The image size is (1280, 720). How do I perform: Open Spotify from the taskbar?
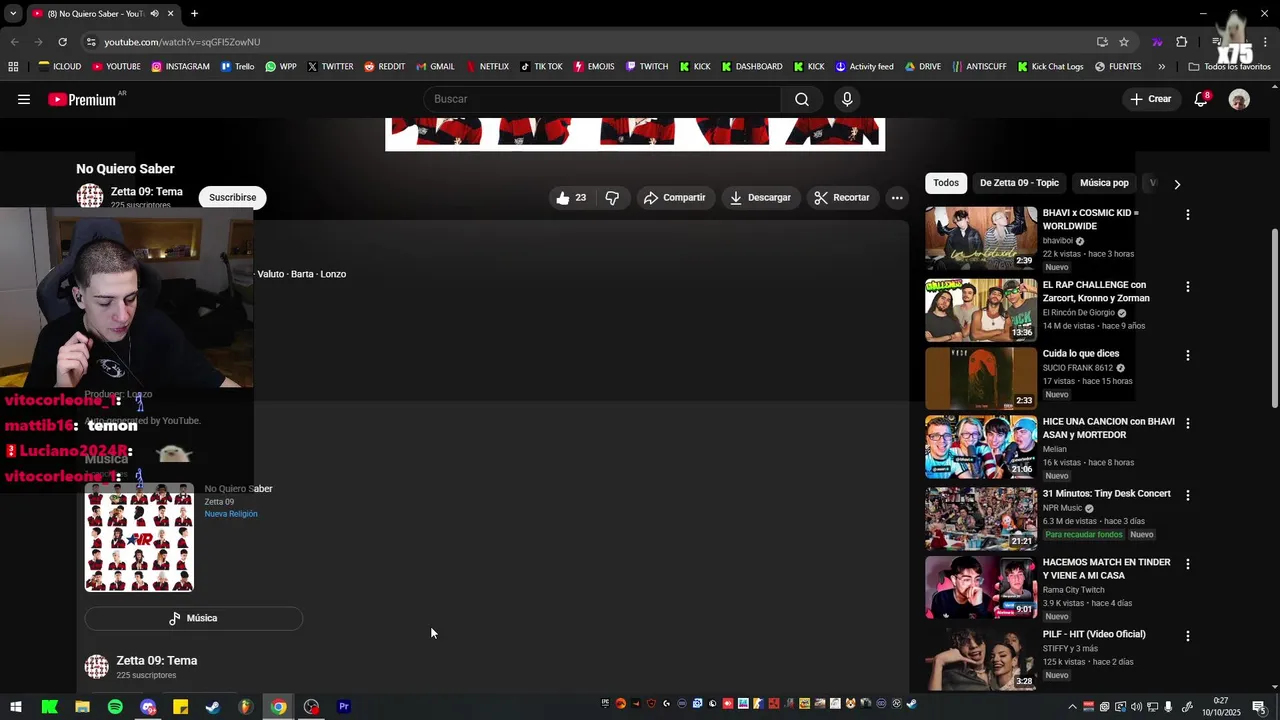(x=115, y=707)
